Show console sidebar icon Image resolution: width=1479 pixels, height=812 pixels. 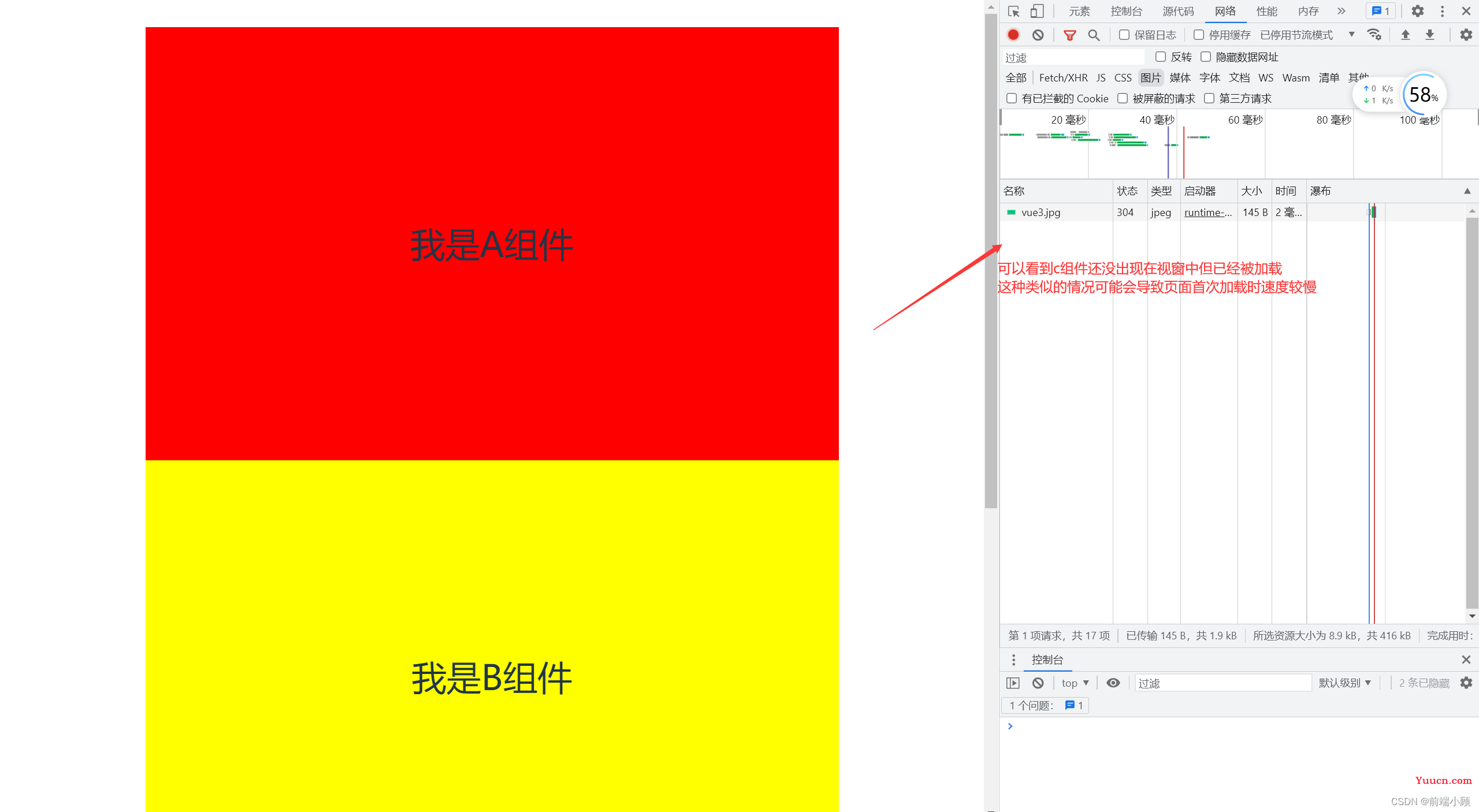pos(1013,683)
